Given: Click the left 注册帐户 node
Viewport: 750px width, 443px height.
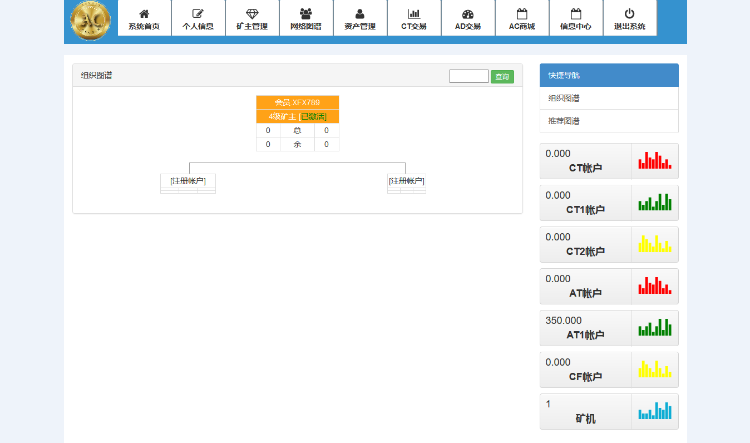Looking at the screenshot, I should pos(188,183).
